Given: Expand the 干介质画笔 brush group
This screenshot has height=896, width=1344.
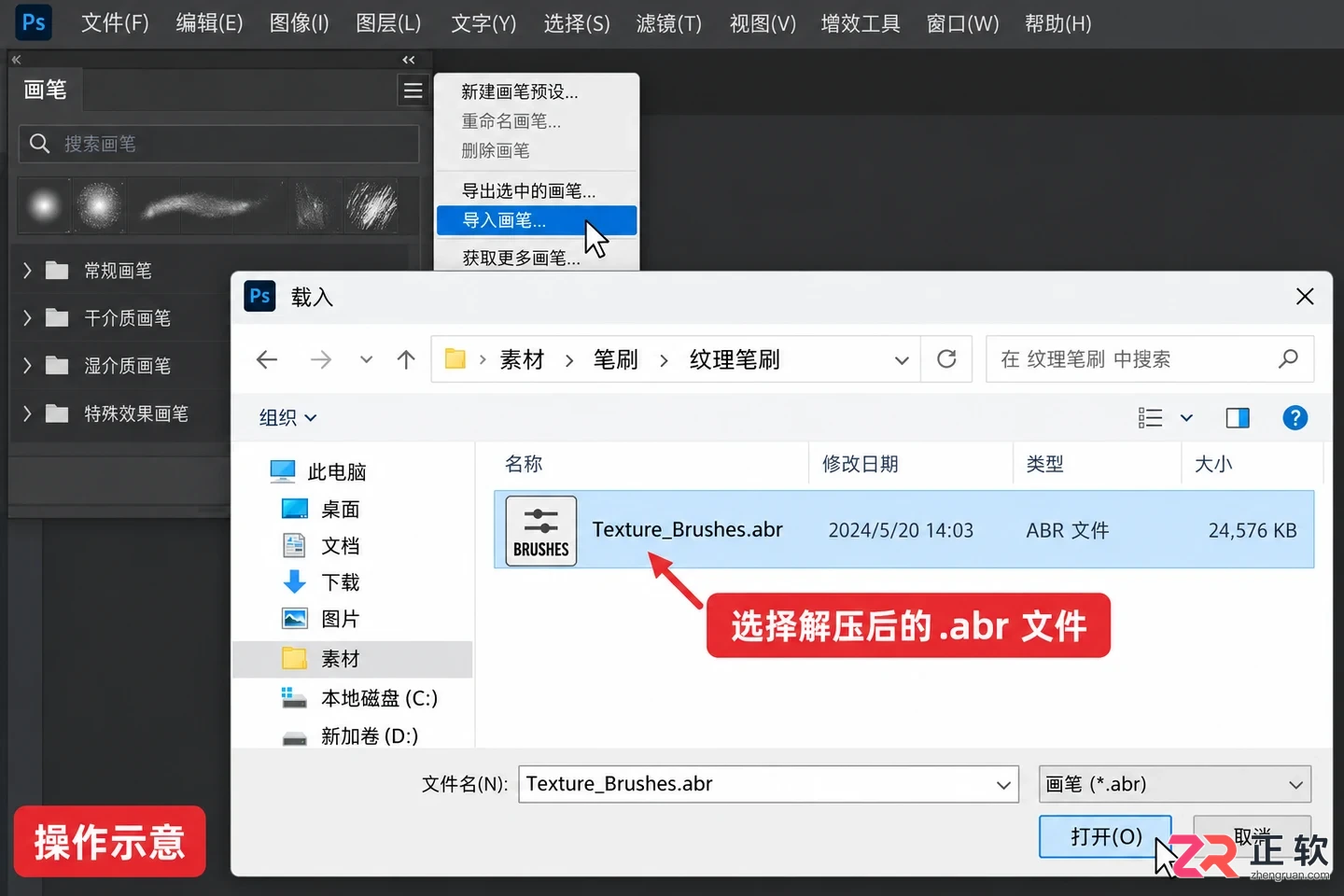Looking at the screenshot, I should tap(27, 318).
